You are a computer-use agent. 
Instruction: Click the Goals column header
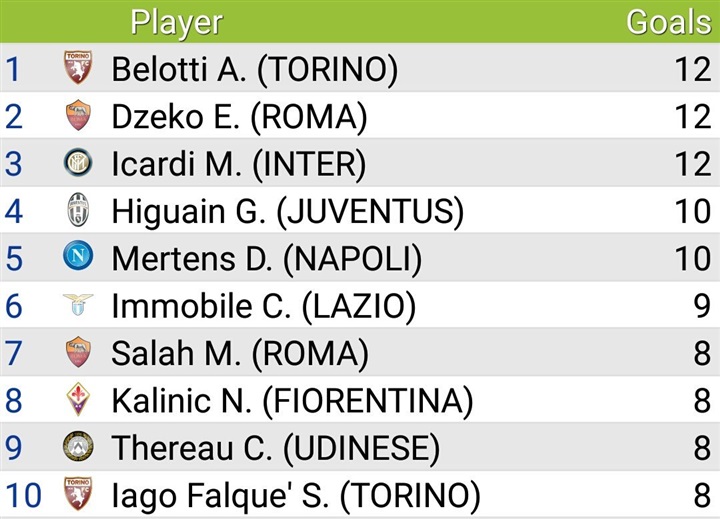click(667, 21)
